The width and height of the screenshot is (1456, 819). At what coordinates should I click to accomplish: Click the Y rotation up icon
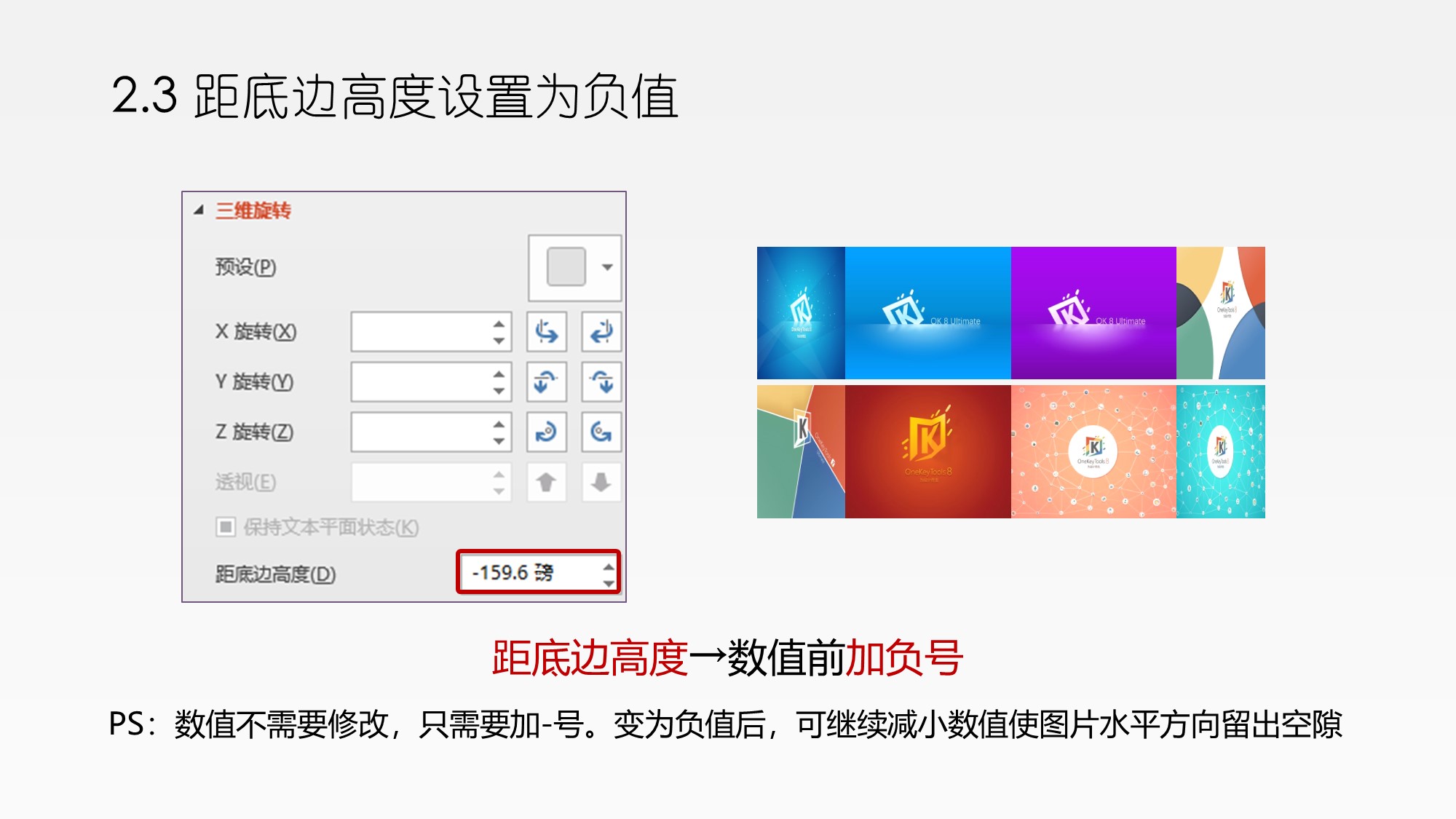[547, 381]
